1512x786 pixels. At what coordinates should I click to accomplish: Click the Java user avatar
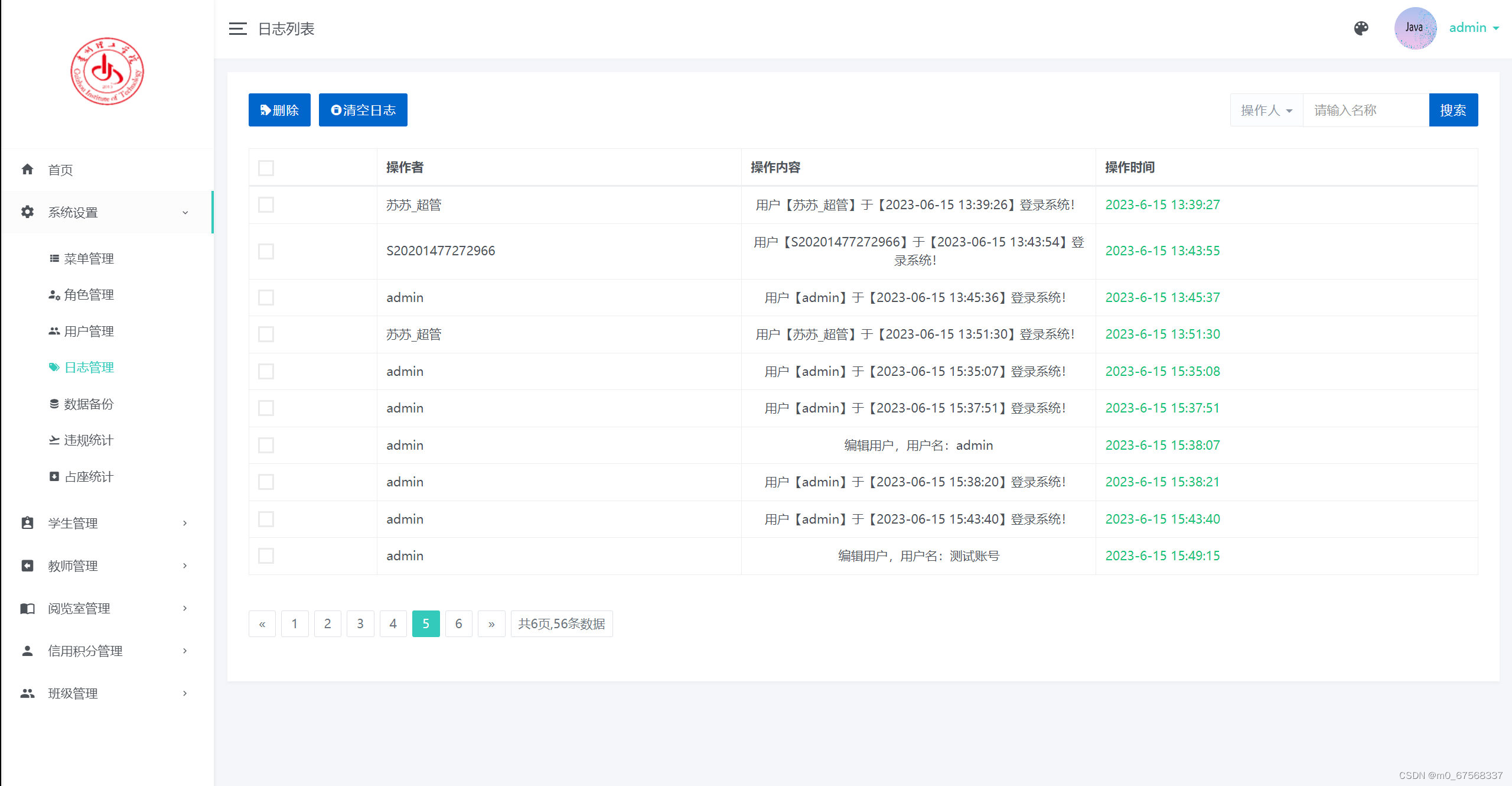[1415, 28]
